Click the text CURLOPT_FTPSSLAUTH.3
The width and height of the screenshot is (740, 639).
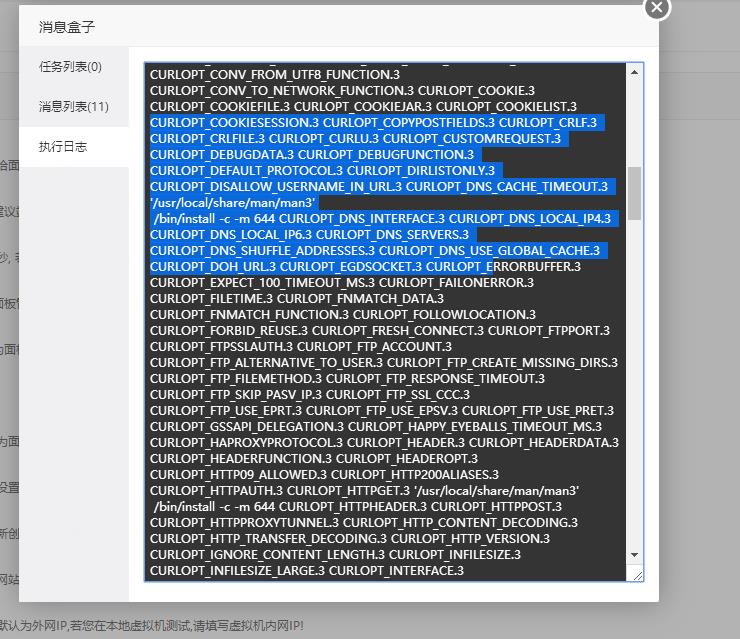[x=221, y=347]
